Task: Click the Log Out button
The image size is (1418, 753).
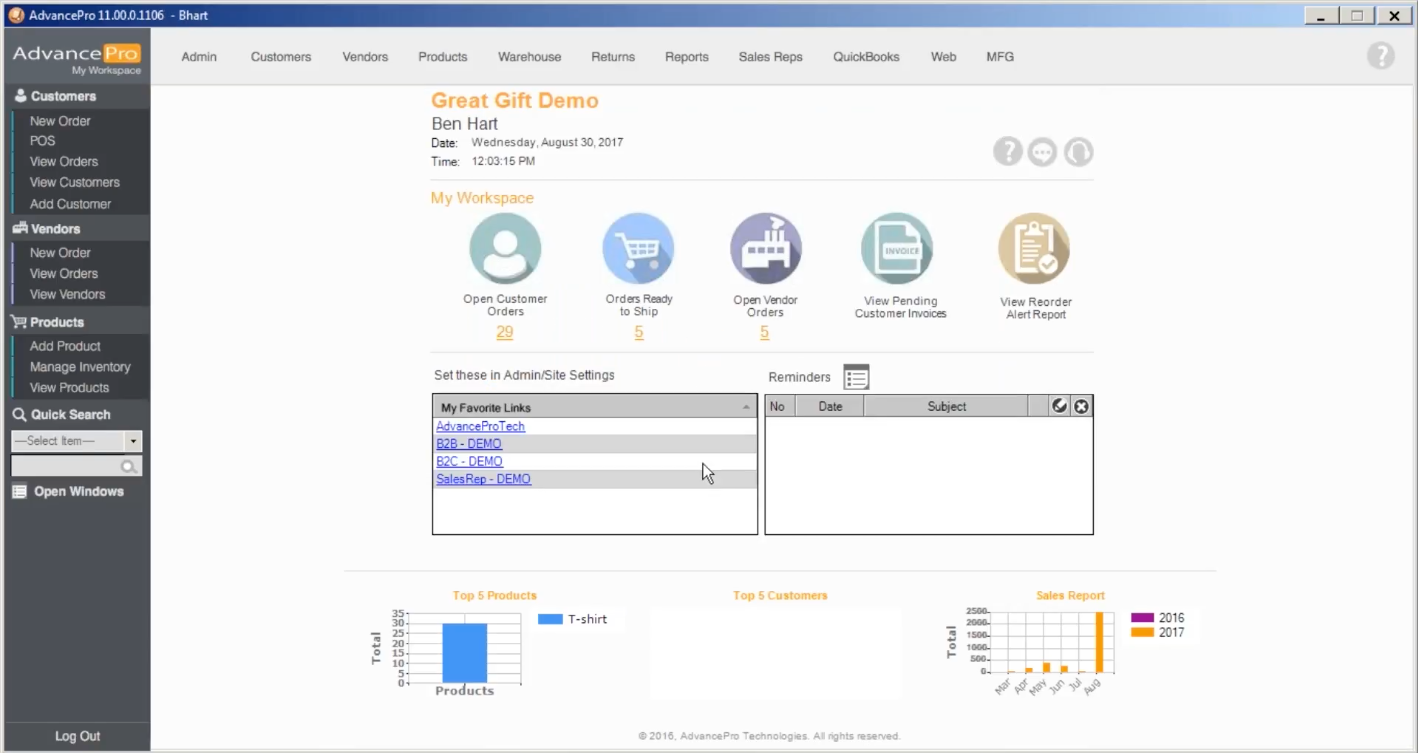Action: [77, 736]
